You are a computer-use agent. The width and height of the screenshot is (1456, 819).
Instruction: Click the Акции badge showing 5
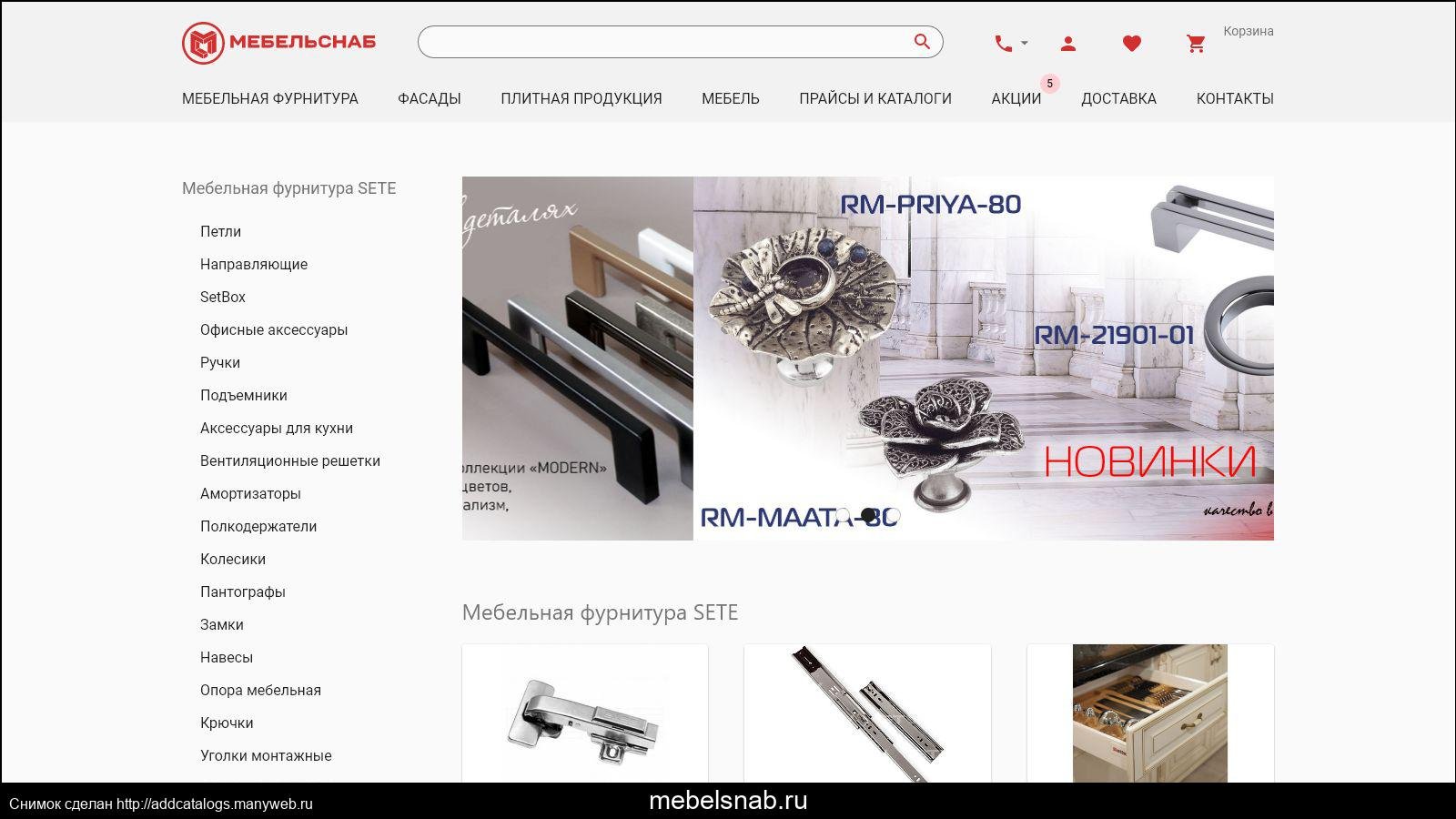click(1049, 84)
